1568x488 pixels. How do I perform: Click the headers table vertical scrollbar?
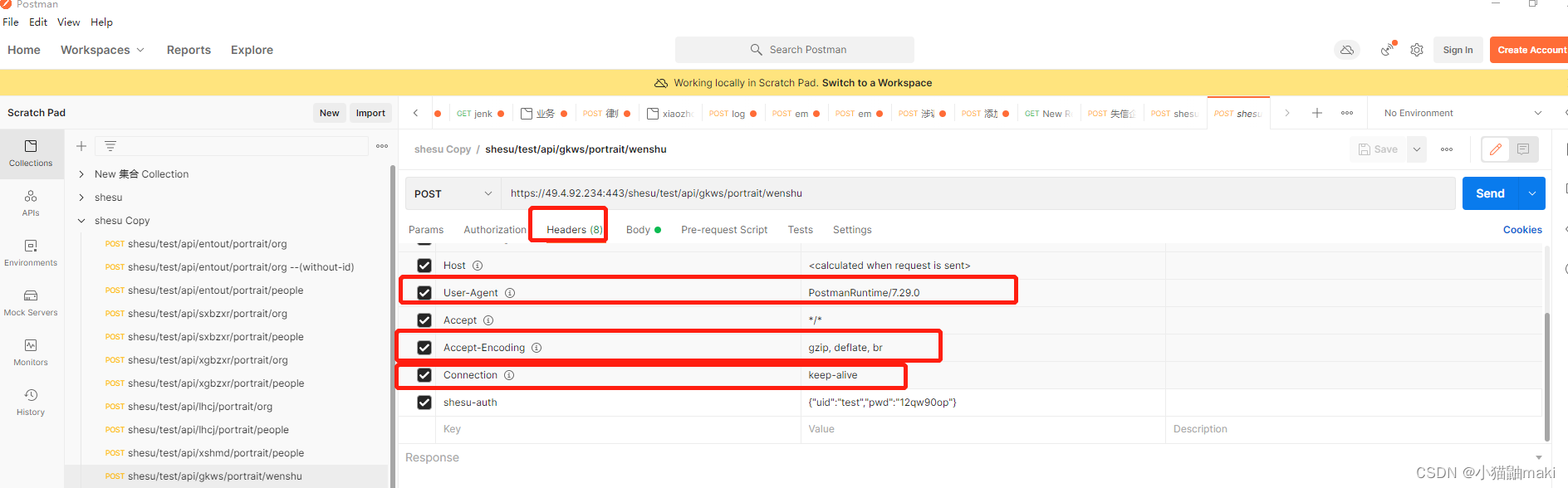point(1546,378)
